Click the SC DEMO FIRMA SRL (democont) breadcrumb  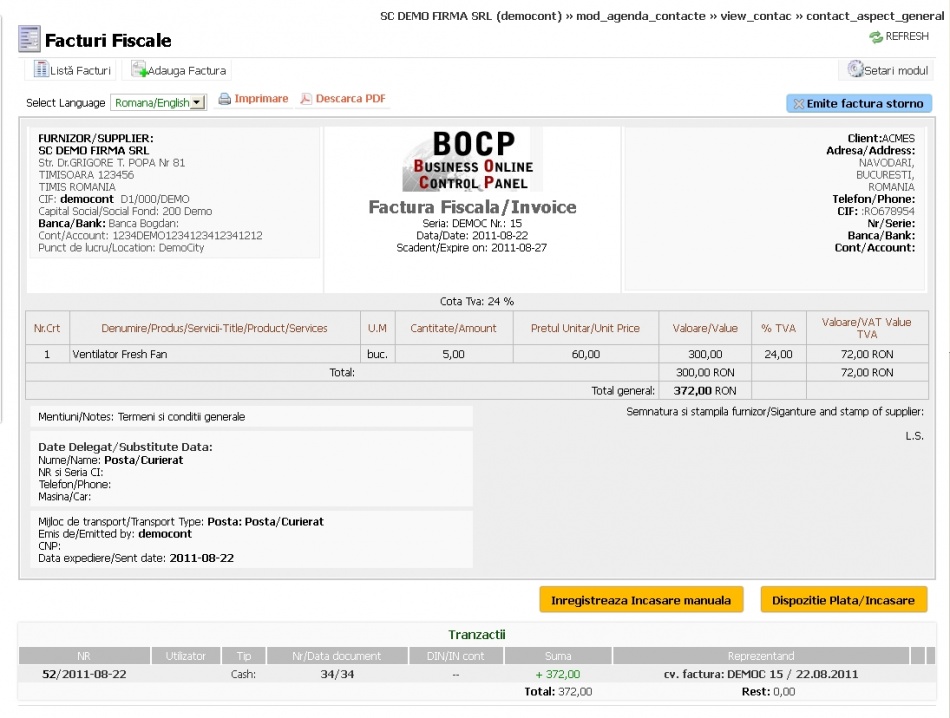pyautogui.click(x=471, y=16)
